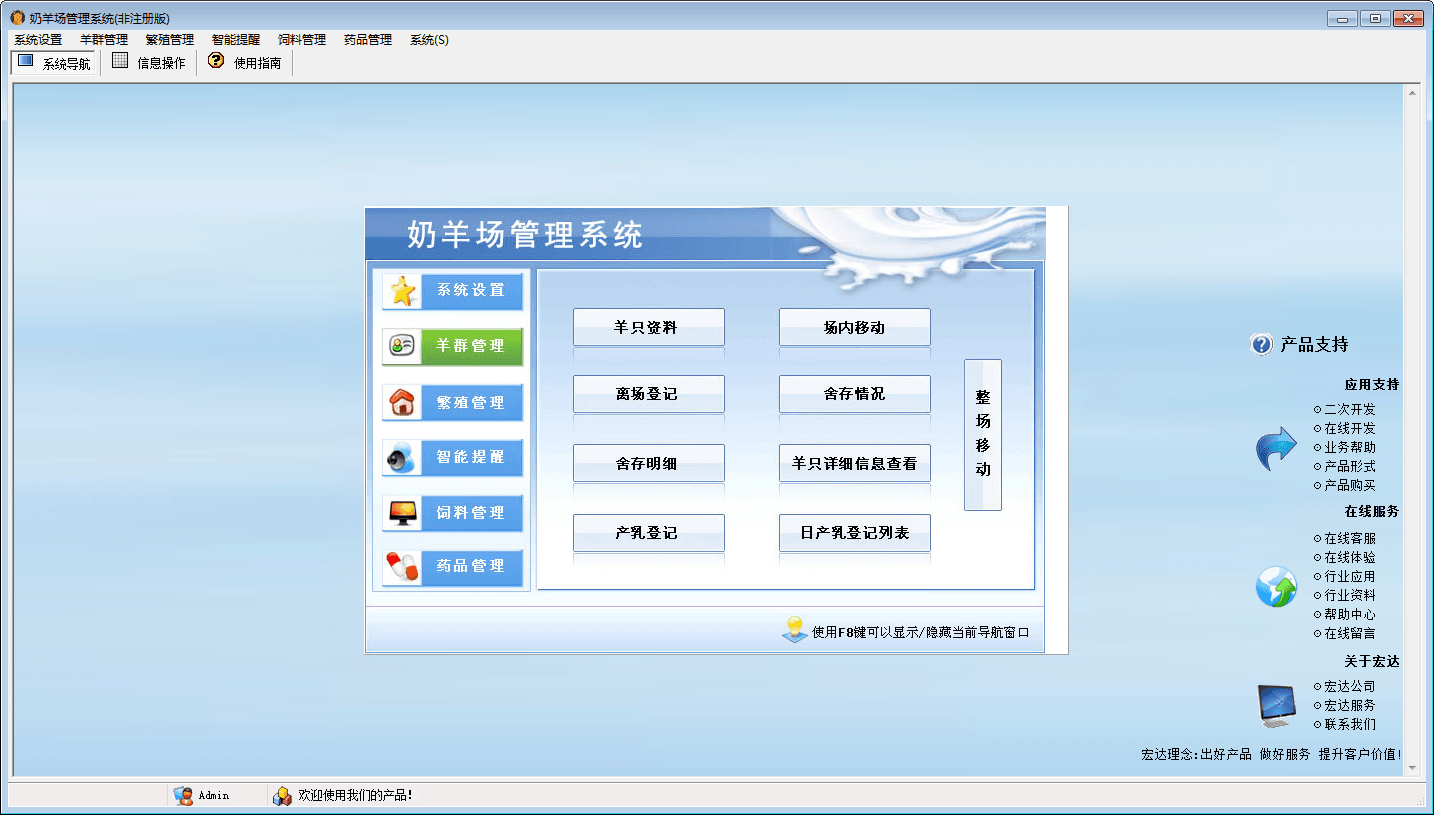Open the 饲料管理 menu
Viewport: 1434px width, 815px height.
(x=302, y=40)
